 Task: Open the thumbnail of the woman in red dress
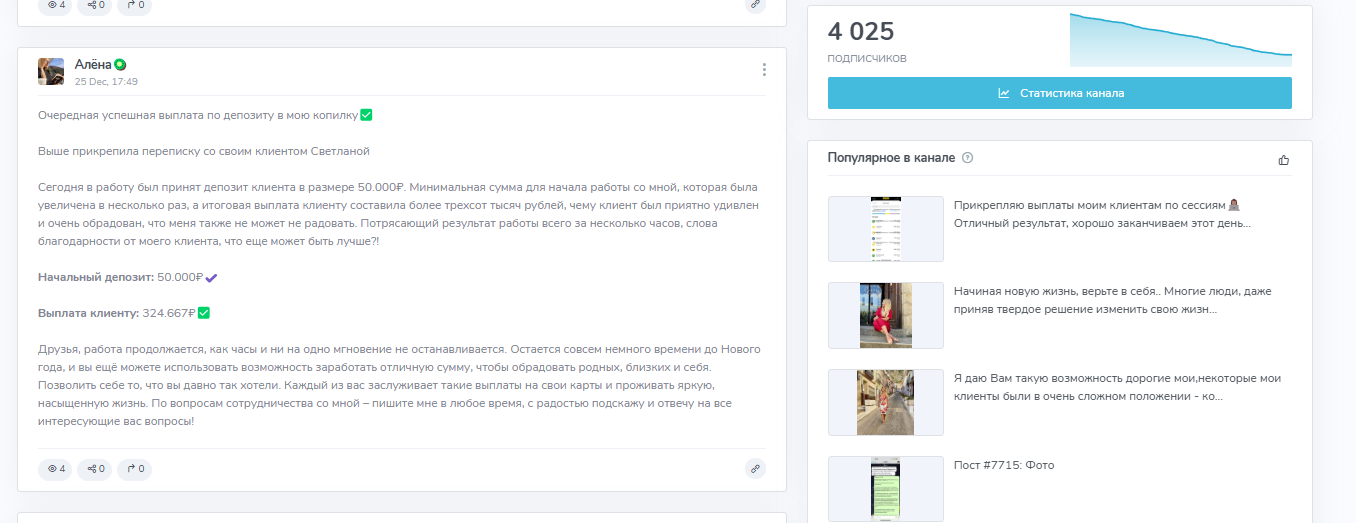coord(886,315)
